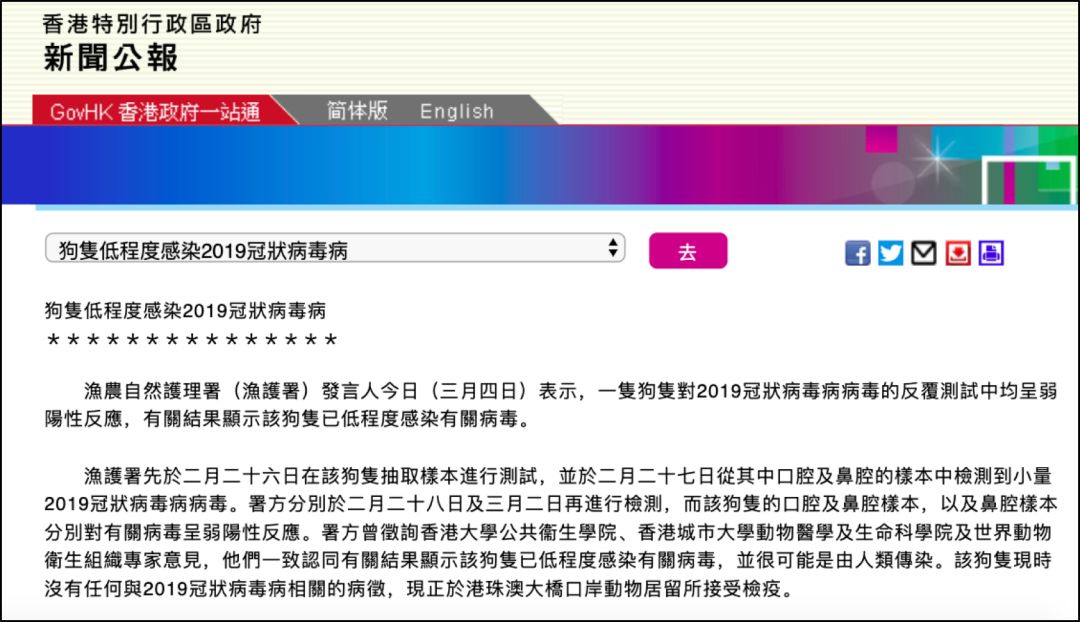Click the row of asterisks separator
This screenshot has width=1080, height=622.
click(x=192, y=341)
